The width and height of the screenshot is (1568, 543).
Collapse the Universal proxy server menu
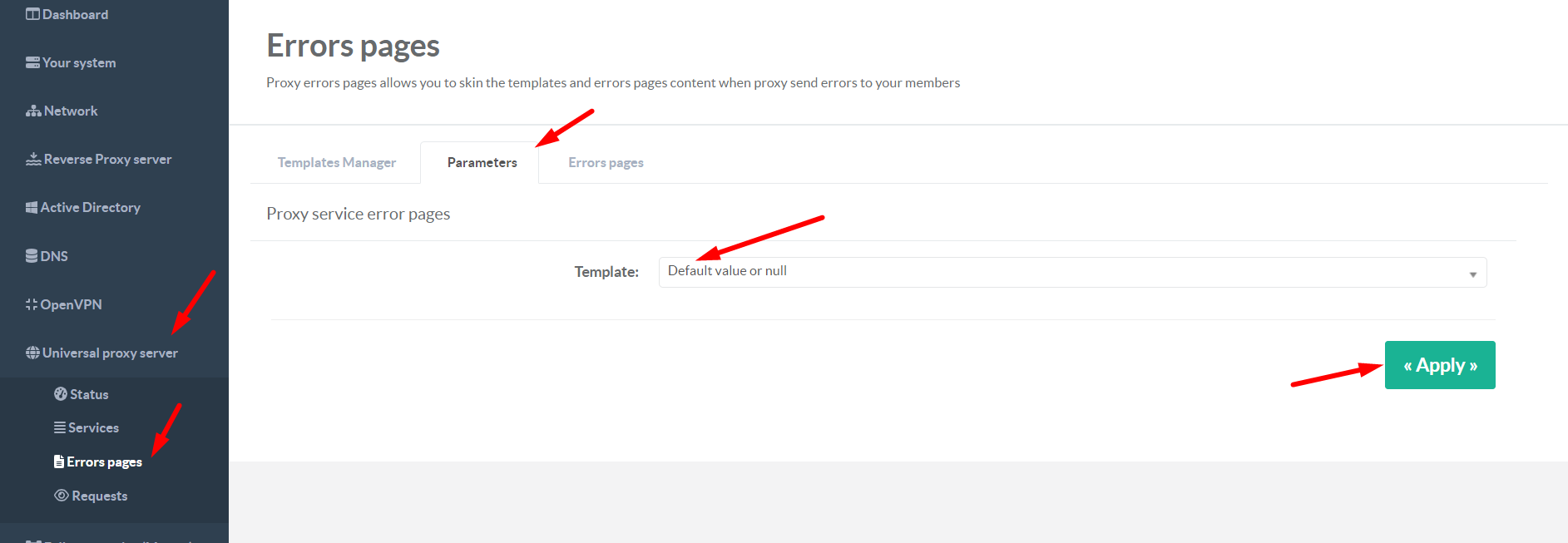110,353
